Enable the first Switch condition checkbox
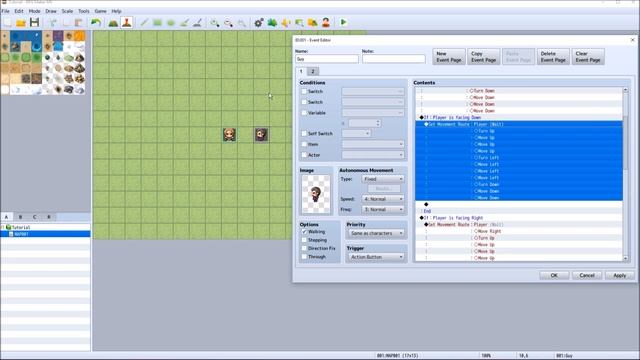This screenshot has width=640, height=360. click(x=304, y=91)
